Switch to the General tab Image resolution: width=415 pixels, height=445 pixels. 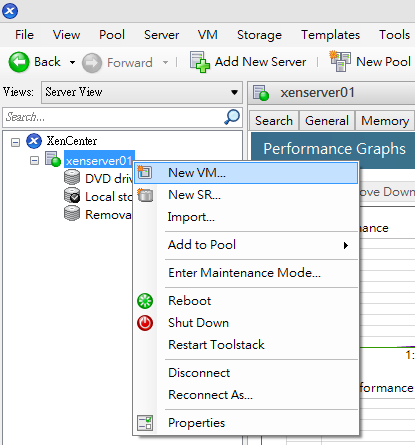(x=327, y=121)
